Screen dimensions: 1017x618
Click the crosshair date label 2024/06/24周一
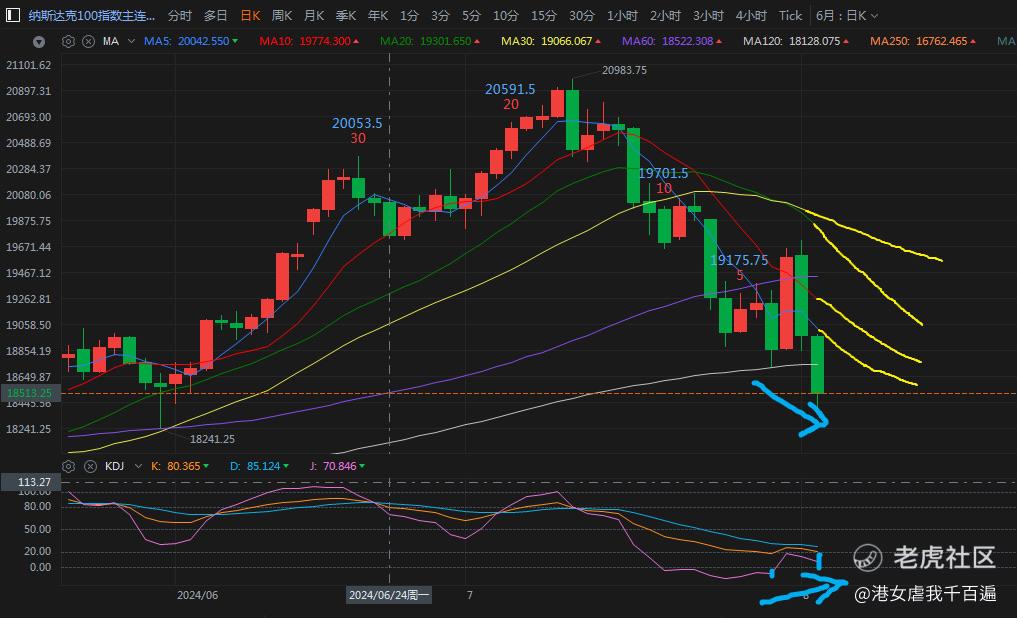pos(389,595)
